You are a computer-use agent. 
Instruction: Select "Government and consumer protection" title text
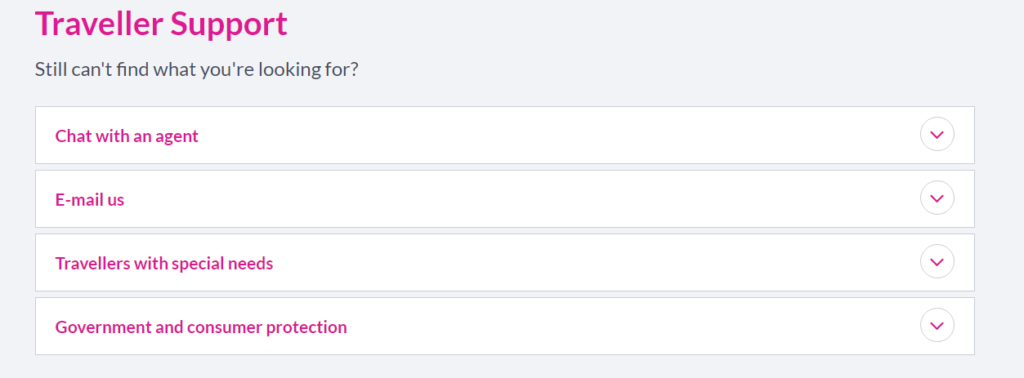click(x=200, y=327)
